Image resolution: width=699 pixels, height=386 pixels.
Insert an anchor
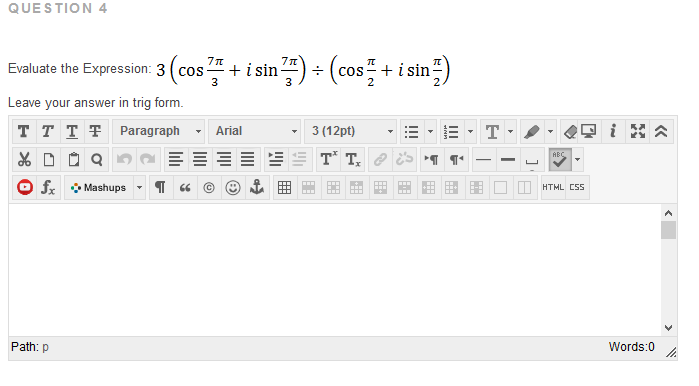(257, 188)
